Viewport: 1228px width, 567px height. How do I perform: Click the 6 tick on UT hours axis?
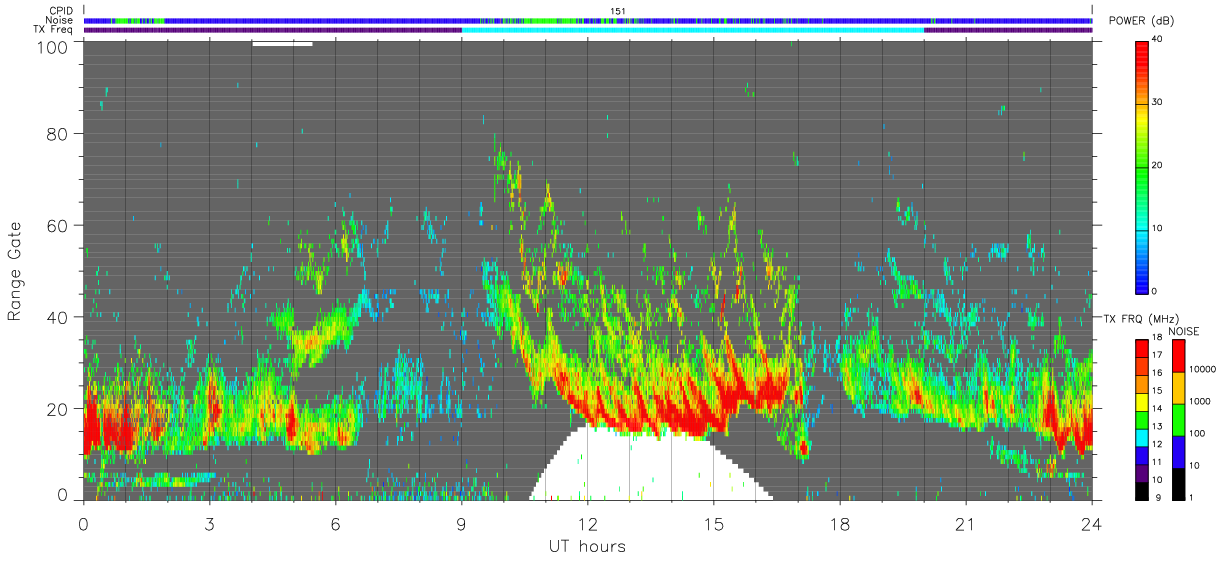pyautogui.click(x=335, y=524)
